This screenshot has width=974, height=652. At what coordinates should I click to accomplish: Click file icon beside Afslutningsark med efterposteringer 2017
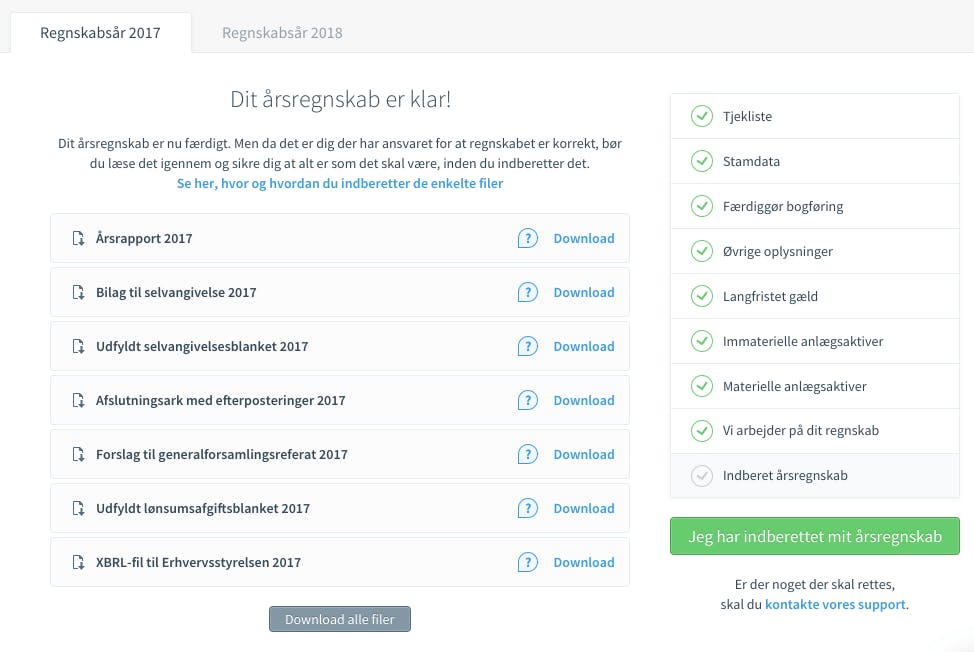coord(78,401)
